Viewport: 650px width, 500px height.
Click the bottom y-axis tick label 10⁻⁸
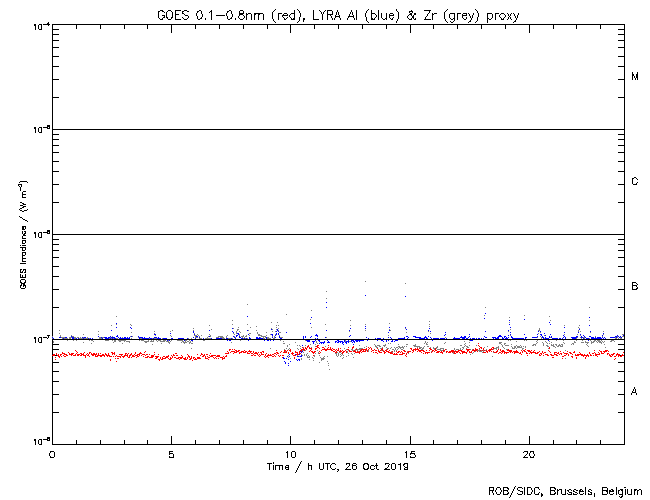(x=40, y=441)
